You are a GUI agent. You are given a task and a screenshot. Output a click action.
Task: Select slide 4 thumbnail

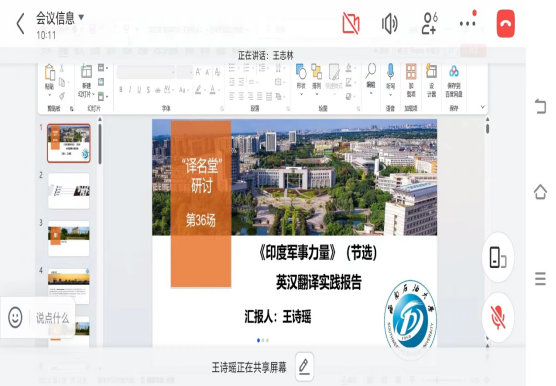68,286
